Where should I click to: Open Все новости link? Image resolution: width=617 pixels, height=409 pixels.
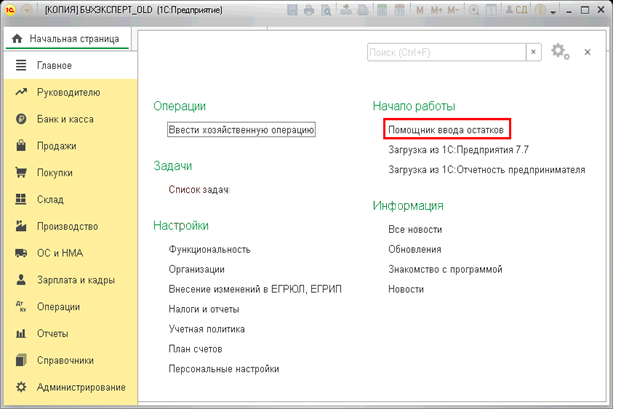point(415,229)
